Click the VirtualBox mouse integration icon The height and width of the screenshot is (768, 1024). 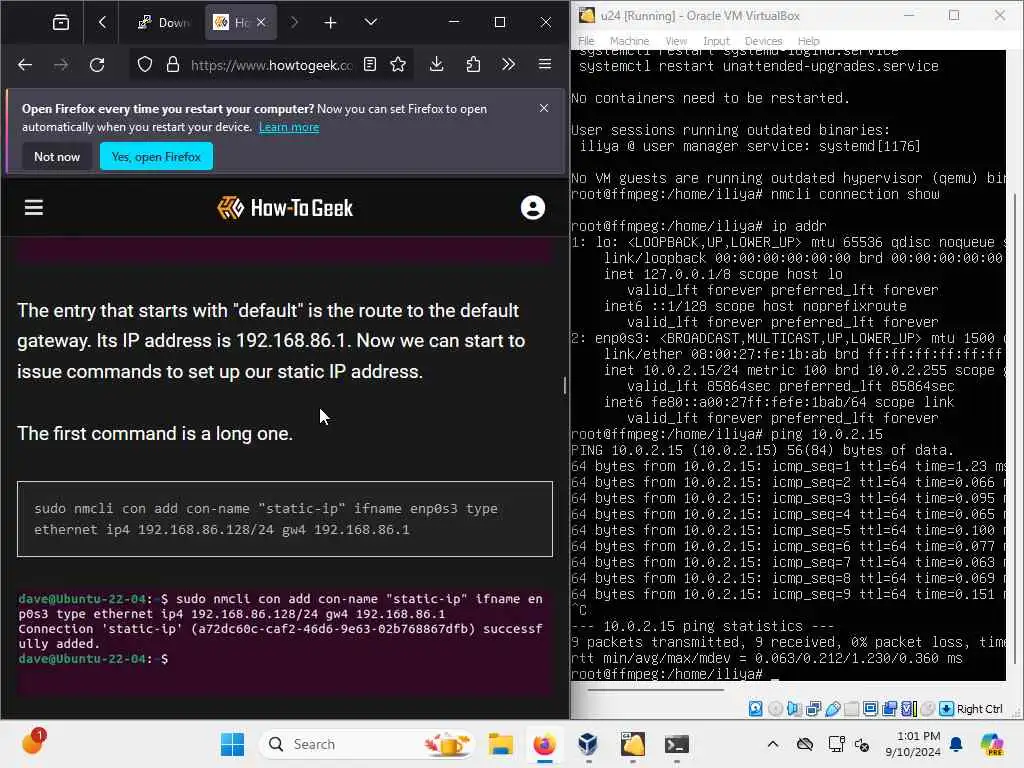tap(927, 709)
